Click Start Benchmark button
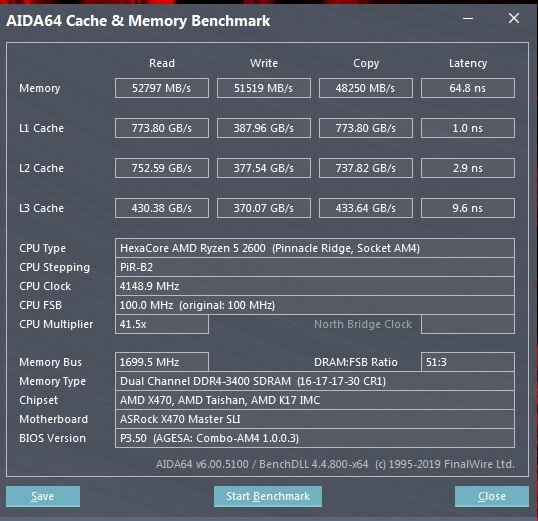 pos(268,496)
